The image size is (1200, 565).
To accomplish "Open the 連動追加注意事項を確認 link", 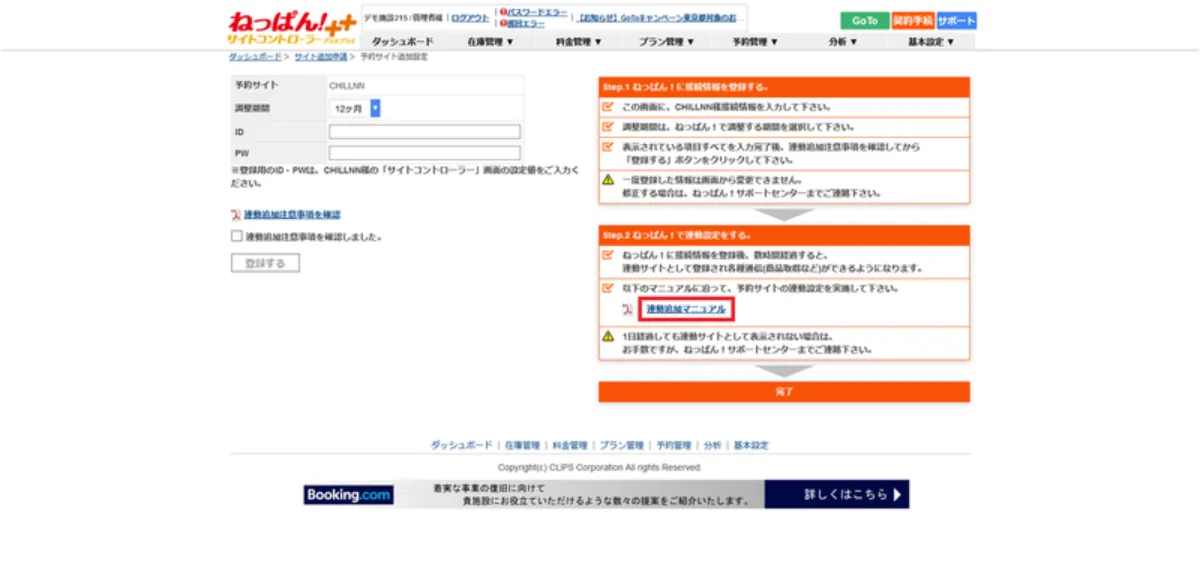I will (x=293, y=215).
